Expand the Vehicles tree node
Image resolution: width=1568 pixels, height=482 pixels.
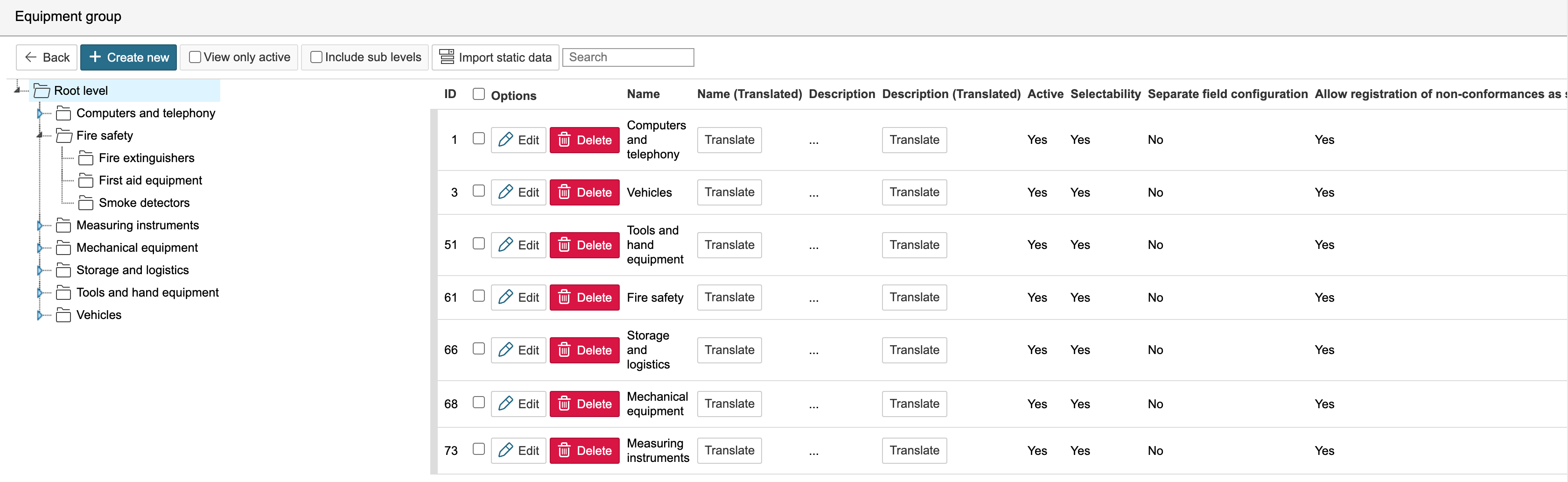[x=40, y=315]
